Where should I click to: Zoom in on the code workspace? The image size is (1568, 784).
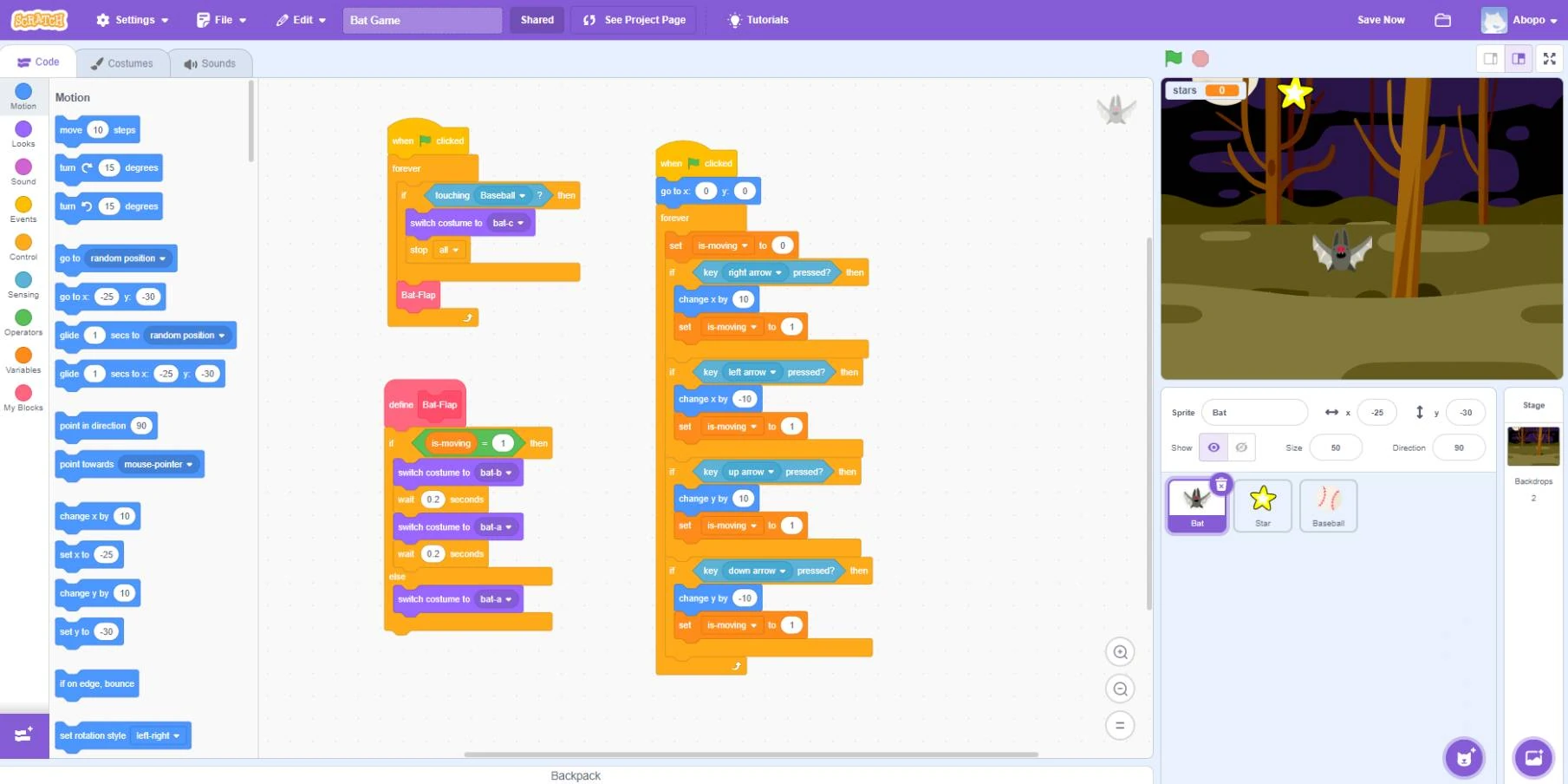click(1120, 652)
